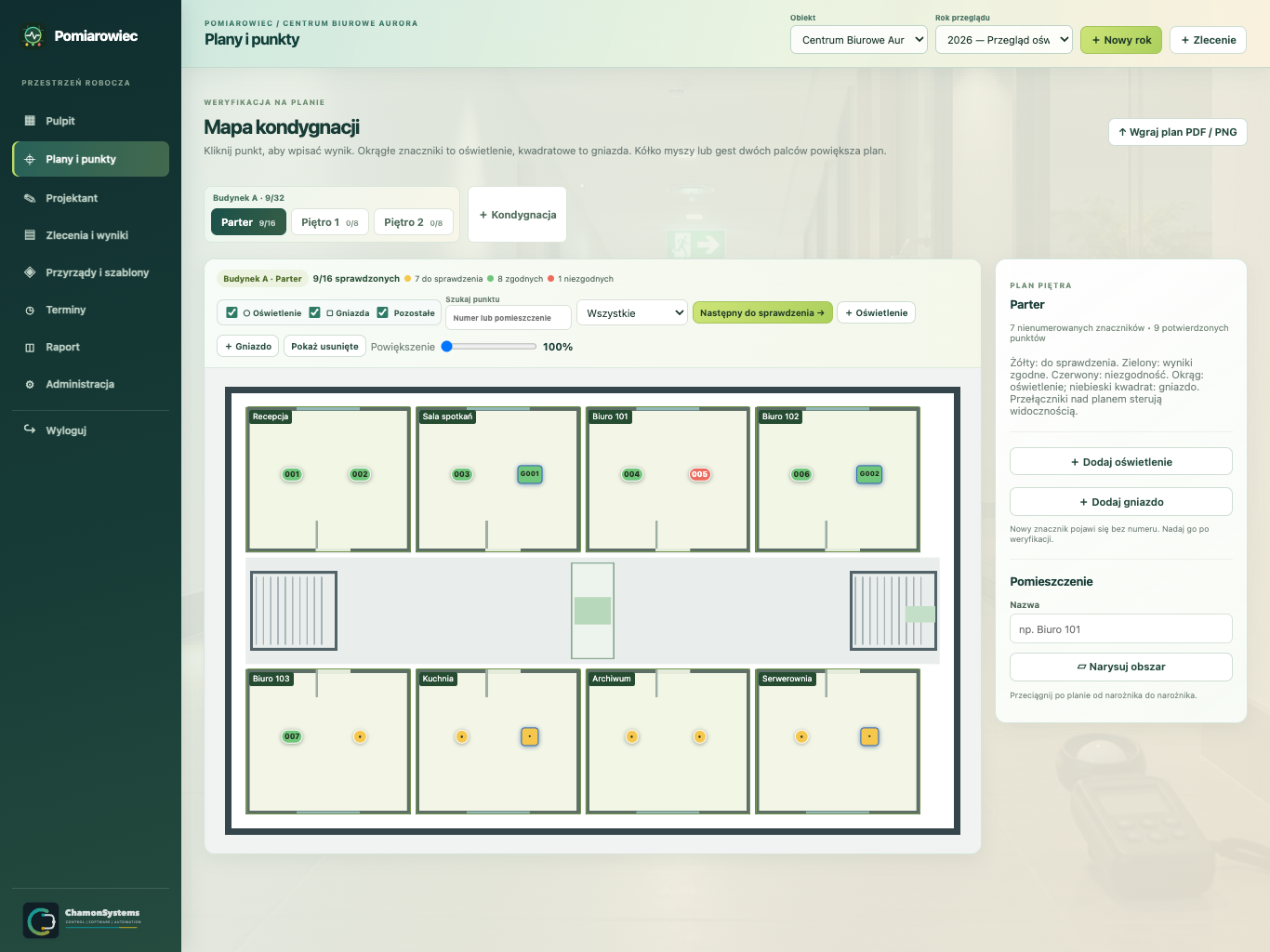This screenshot has height=952, width=1270.
Task: Open Projektant pencil icon in sidebar
Action: coord(30,198)
